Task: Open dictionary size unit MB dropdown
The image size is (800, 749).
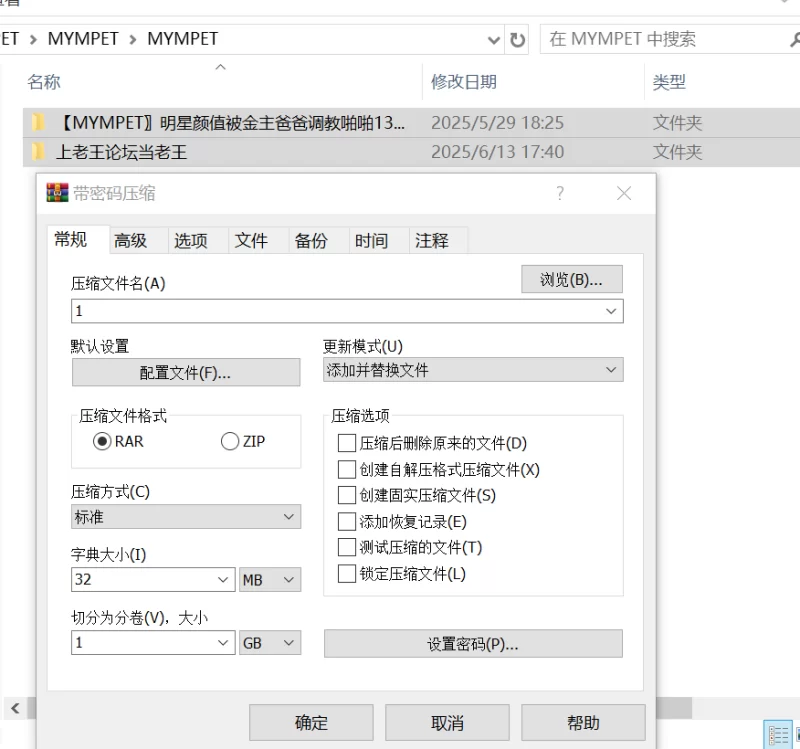Action: (270, 580)
